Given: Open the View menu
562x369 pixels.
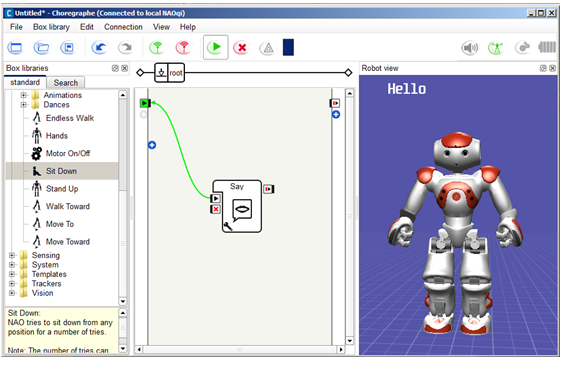Looking at the screenshot, I should (x=161, y=27).
